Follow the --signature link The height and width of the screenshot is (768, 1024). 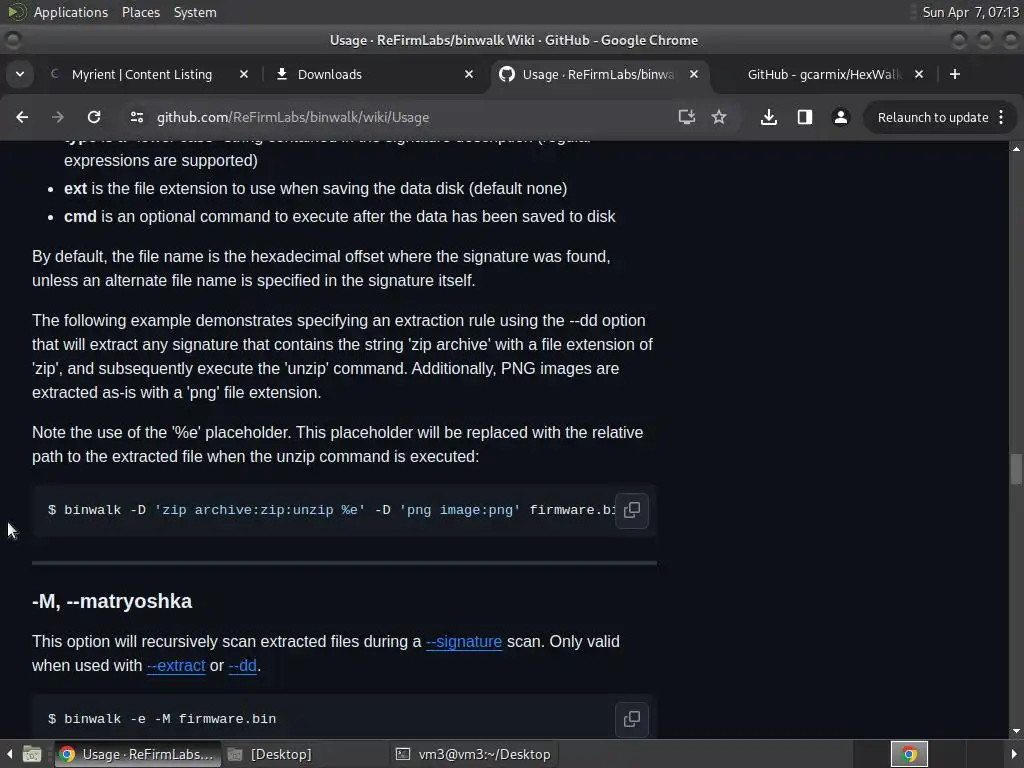pyautogui.click(x=464, y=642)
